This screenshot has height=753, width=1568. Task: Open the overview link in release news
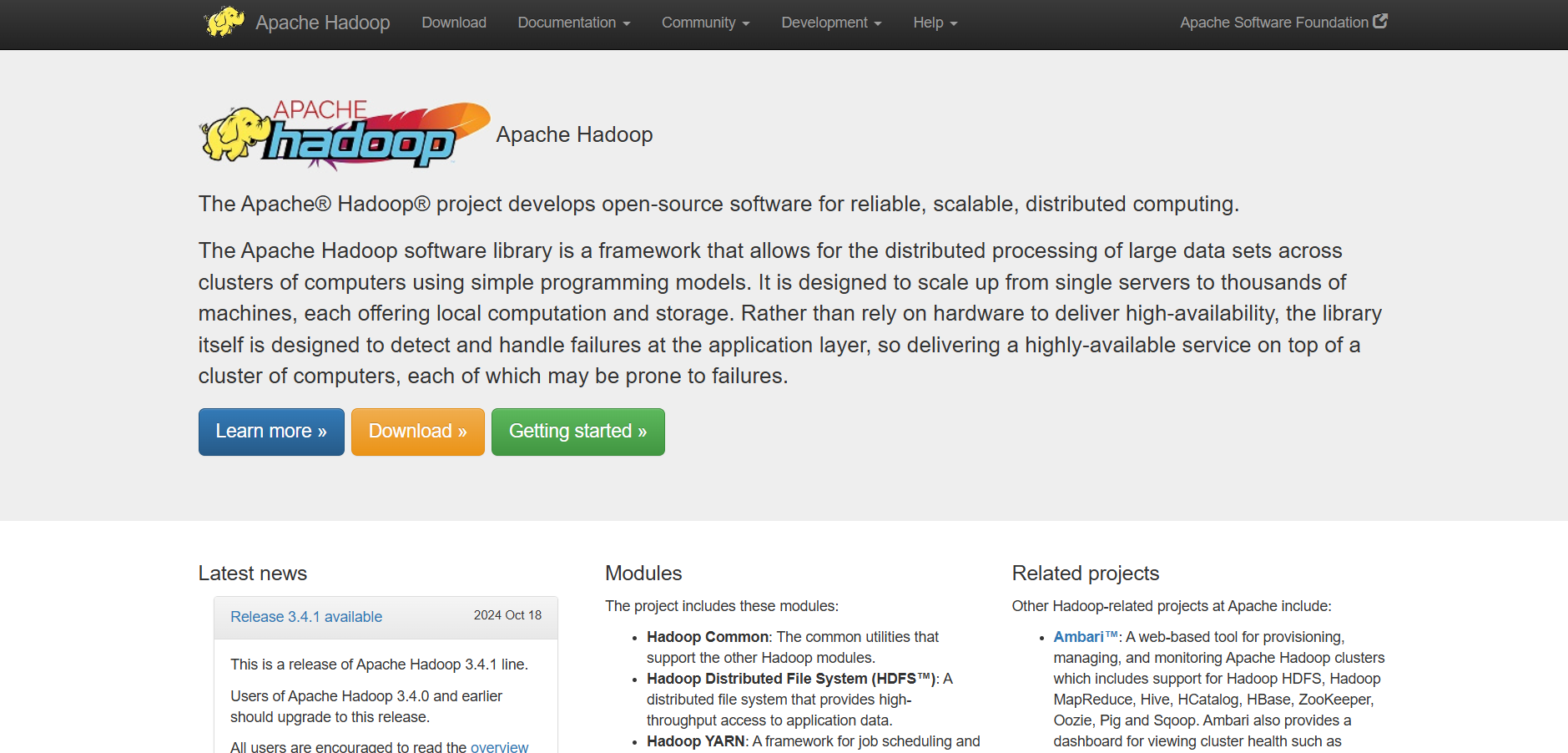click(499, 746)
